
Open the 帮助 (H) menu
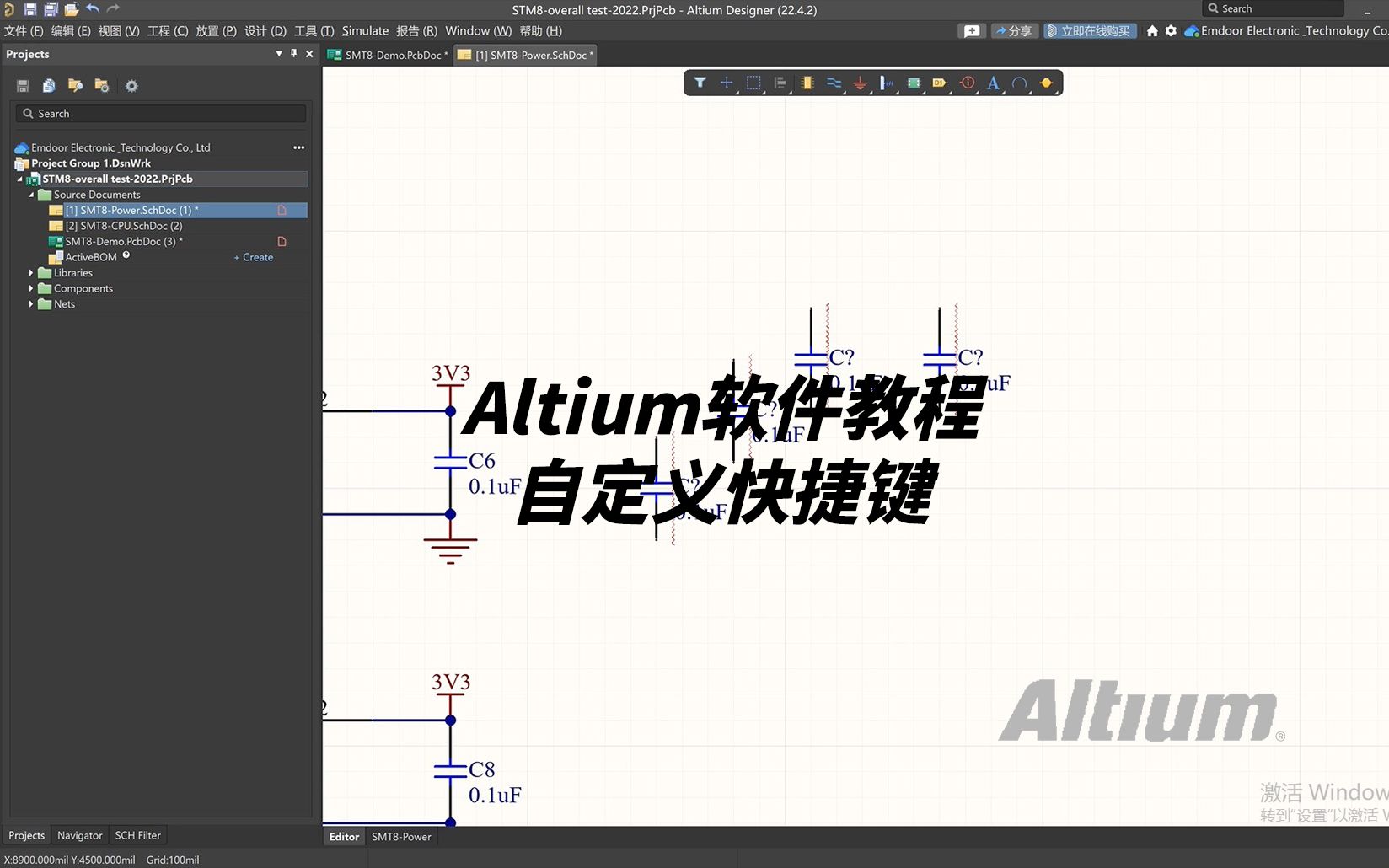541,30
